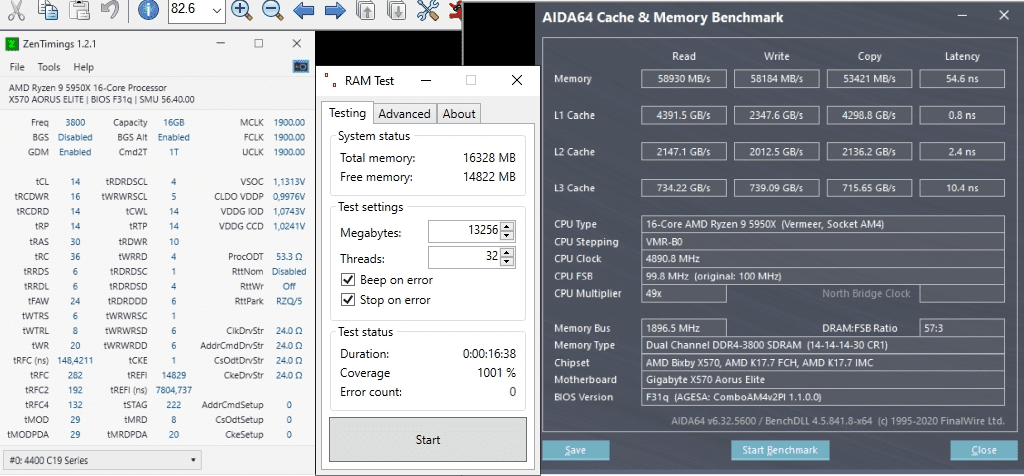
Task: Click Save in the AIDA64 benchmark window
Action: click(x=575, y=450)
